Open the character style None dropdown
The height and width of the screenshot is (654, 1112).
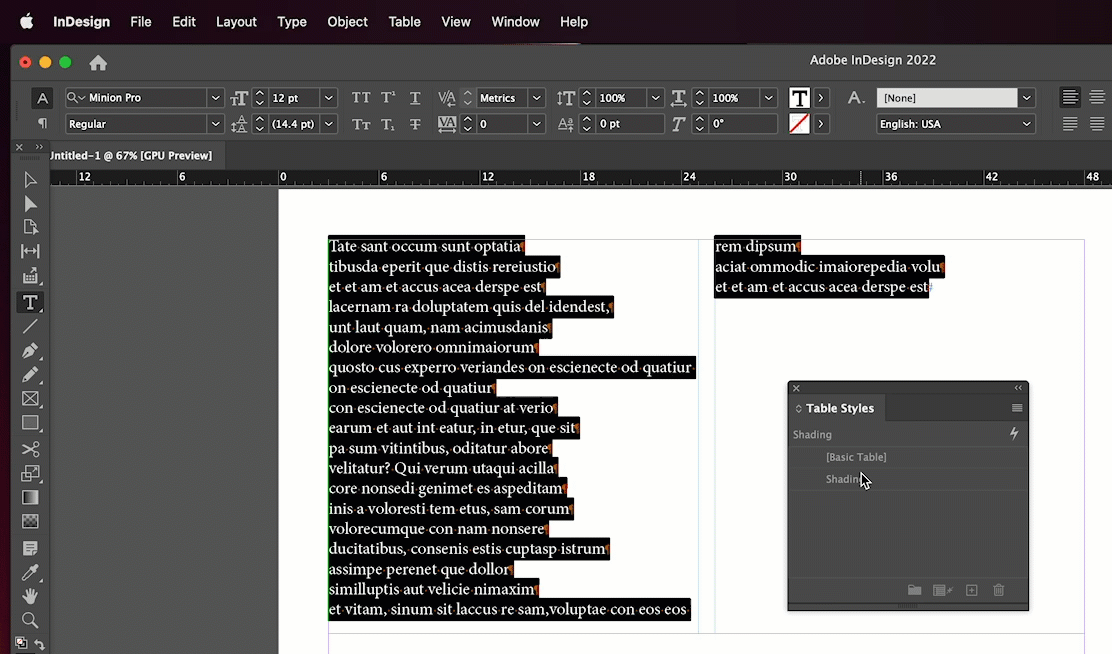[x=1026, y=98]
